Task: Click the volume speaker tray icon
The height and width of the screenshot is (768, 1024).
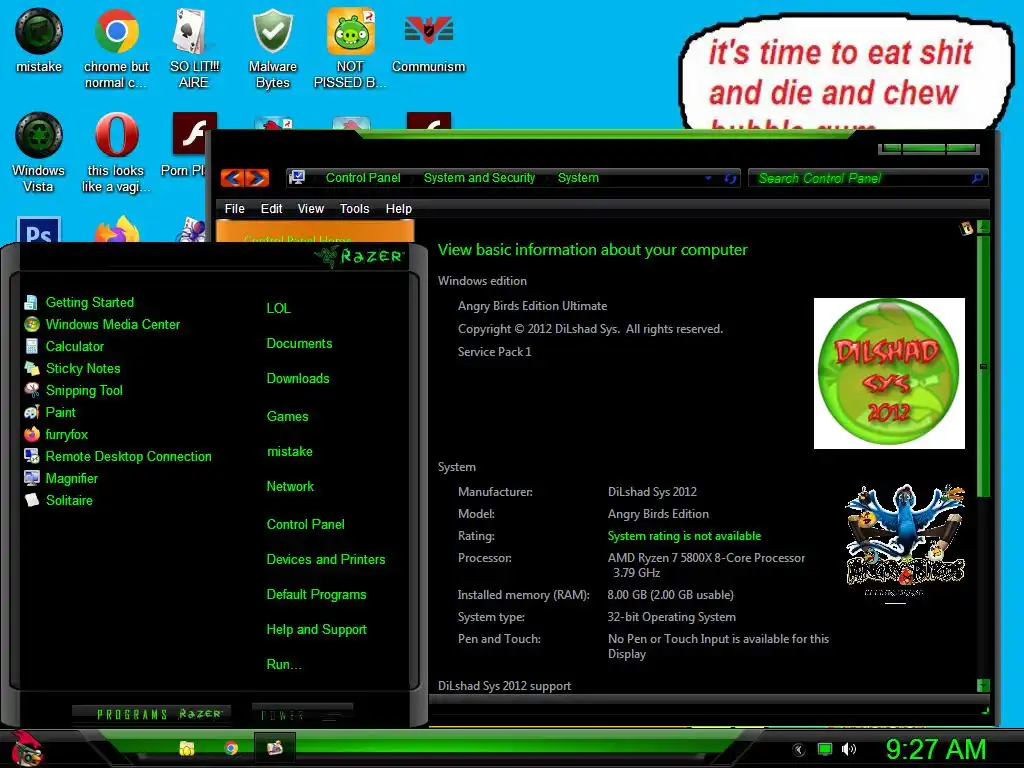Action: tap(849, 749)
